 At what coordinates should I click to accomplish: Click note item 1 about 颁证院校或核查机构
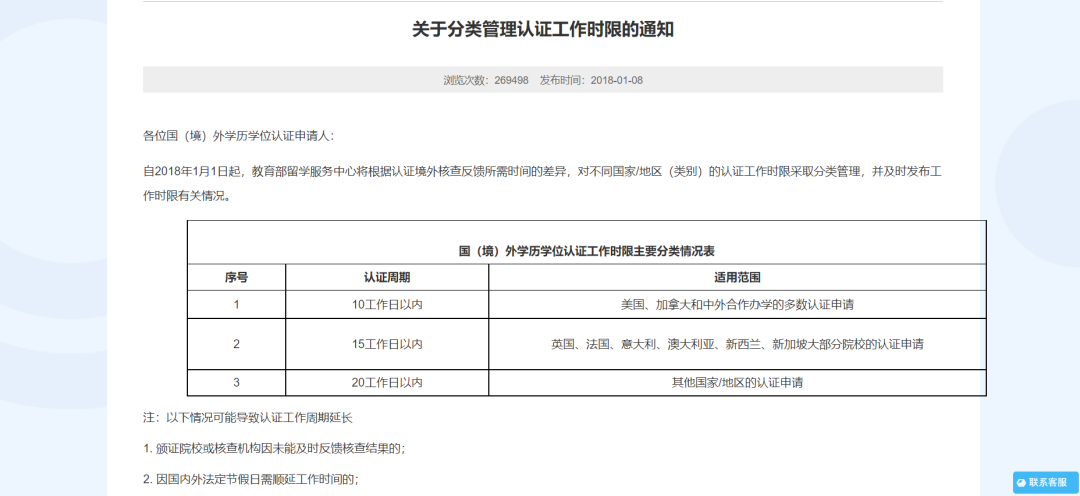[x=274, y=448]
